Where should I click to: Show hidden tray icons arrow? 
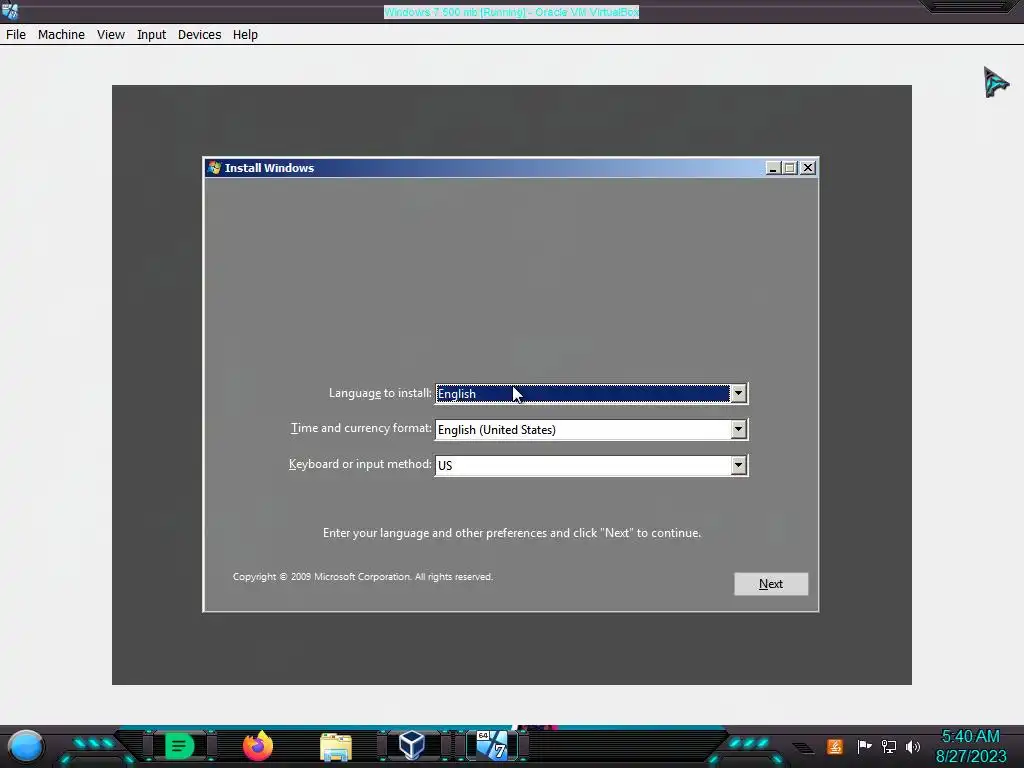[x=804, y=747]
